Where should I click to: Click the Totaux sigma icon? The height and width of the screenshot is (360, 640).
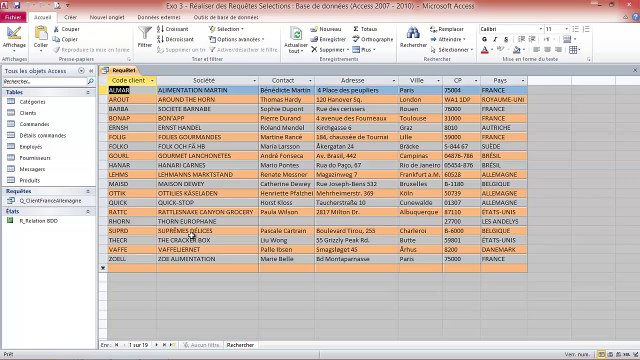tap(356, 29)
